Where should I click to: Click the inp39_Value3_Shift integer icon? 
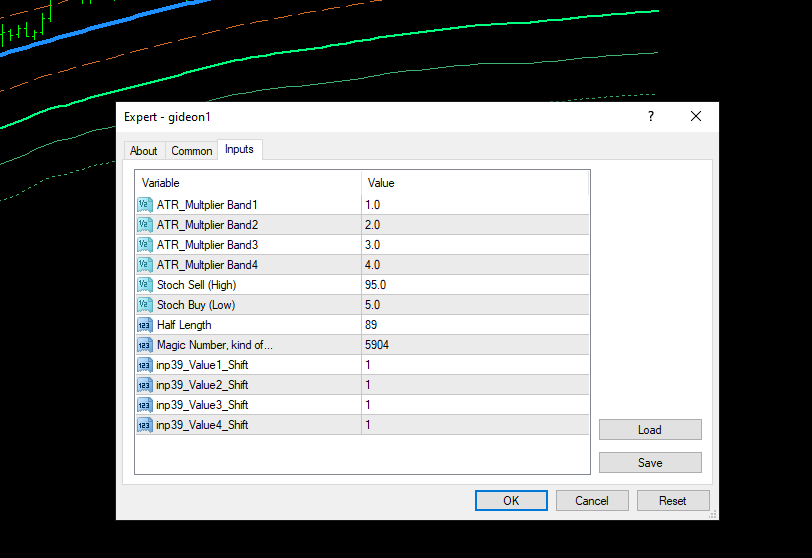[x=144, y=405]
